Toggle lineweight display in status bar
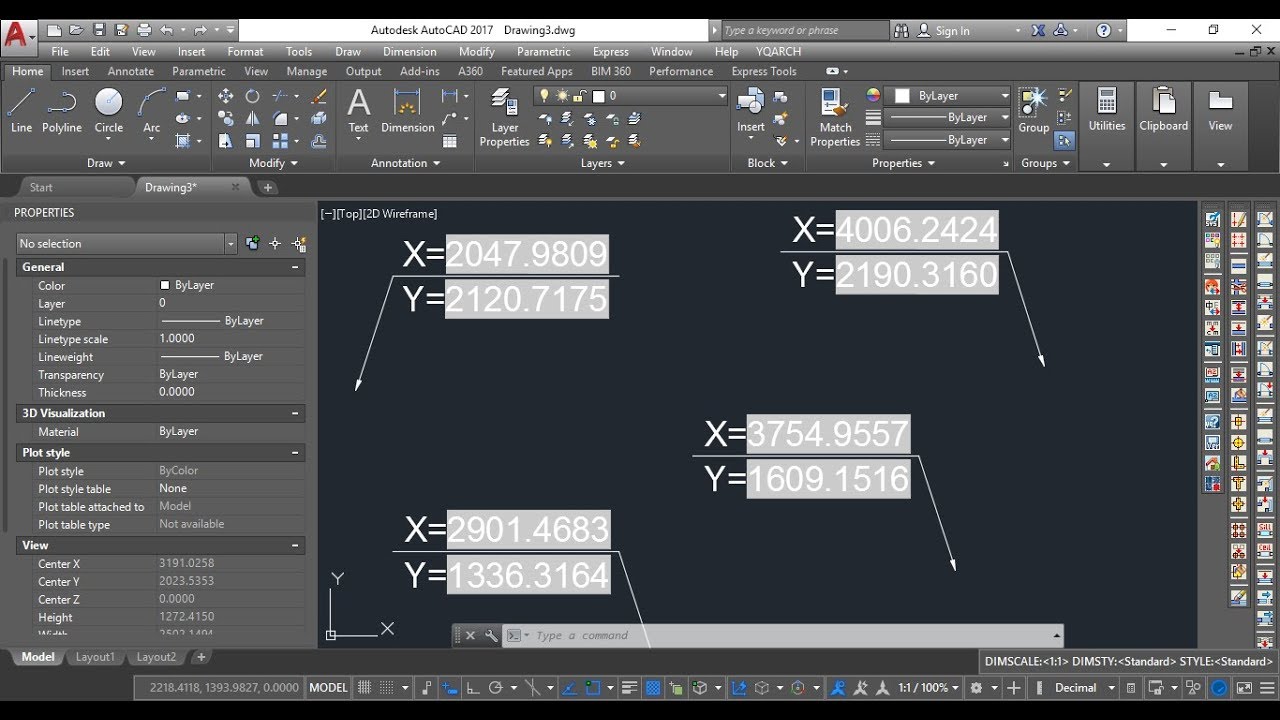Image resolution: width=1280 pixels, height=720 pixels. click(x=630, y=688)
